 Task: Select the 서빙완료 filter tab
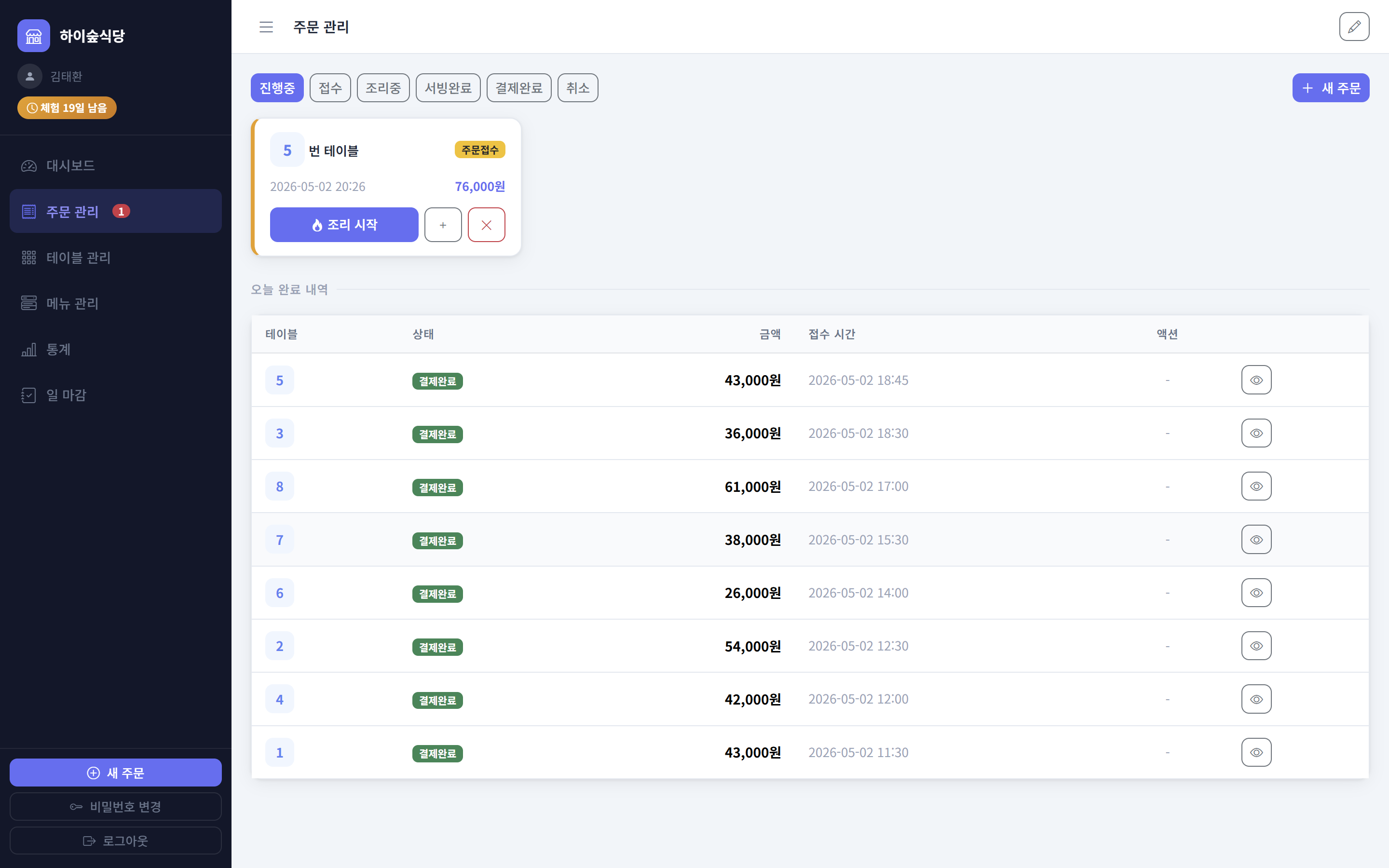point(448,88)
